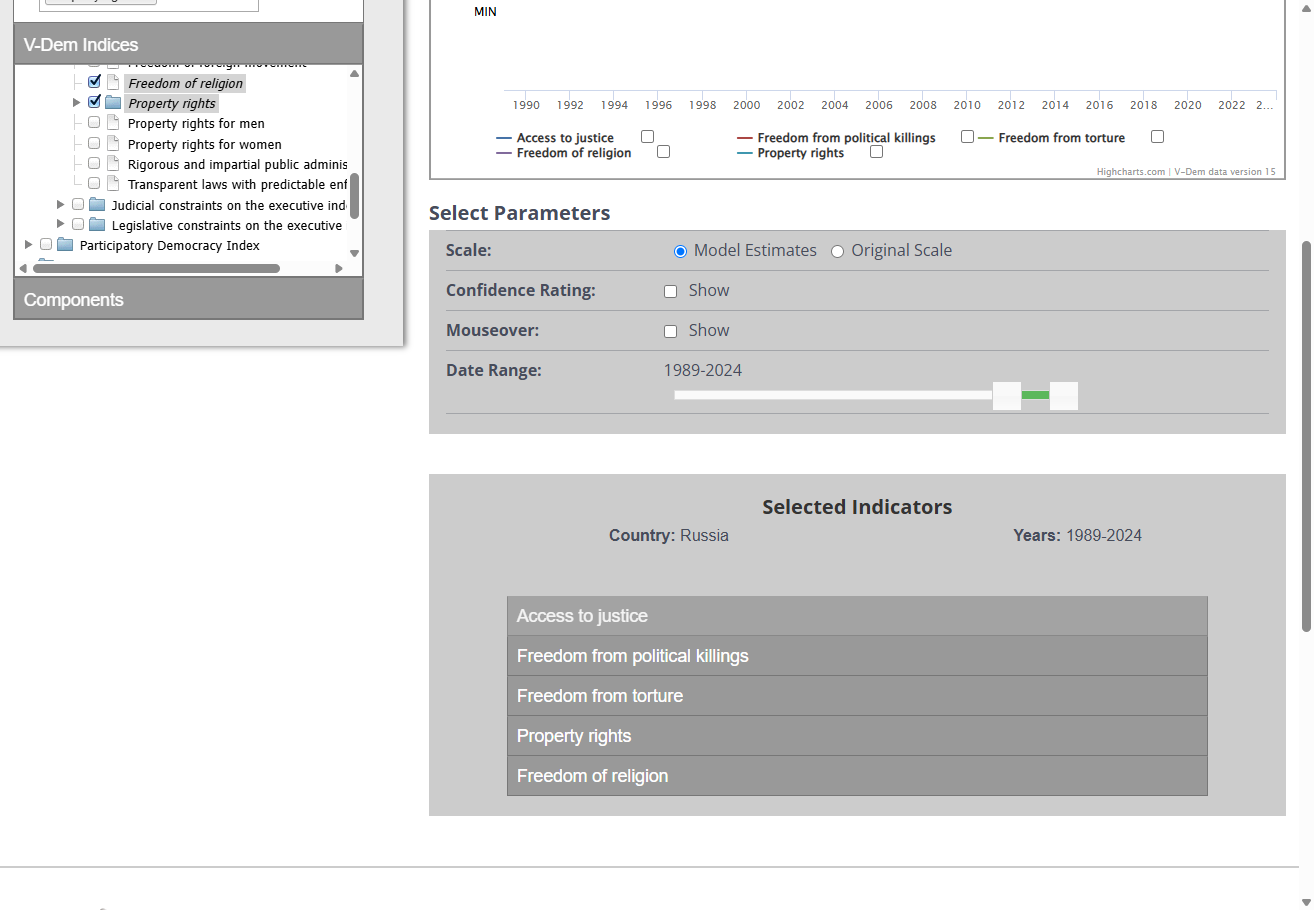1314x910 pixels.
Task: Check Transparent laws with predictable enforcement
Action: pyautogui.click(x=94, y=184)
